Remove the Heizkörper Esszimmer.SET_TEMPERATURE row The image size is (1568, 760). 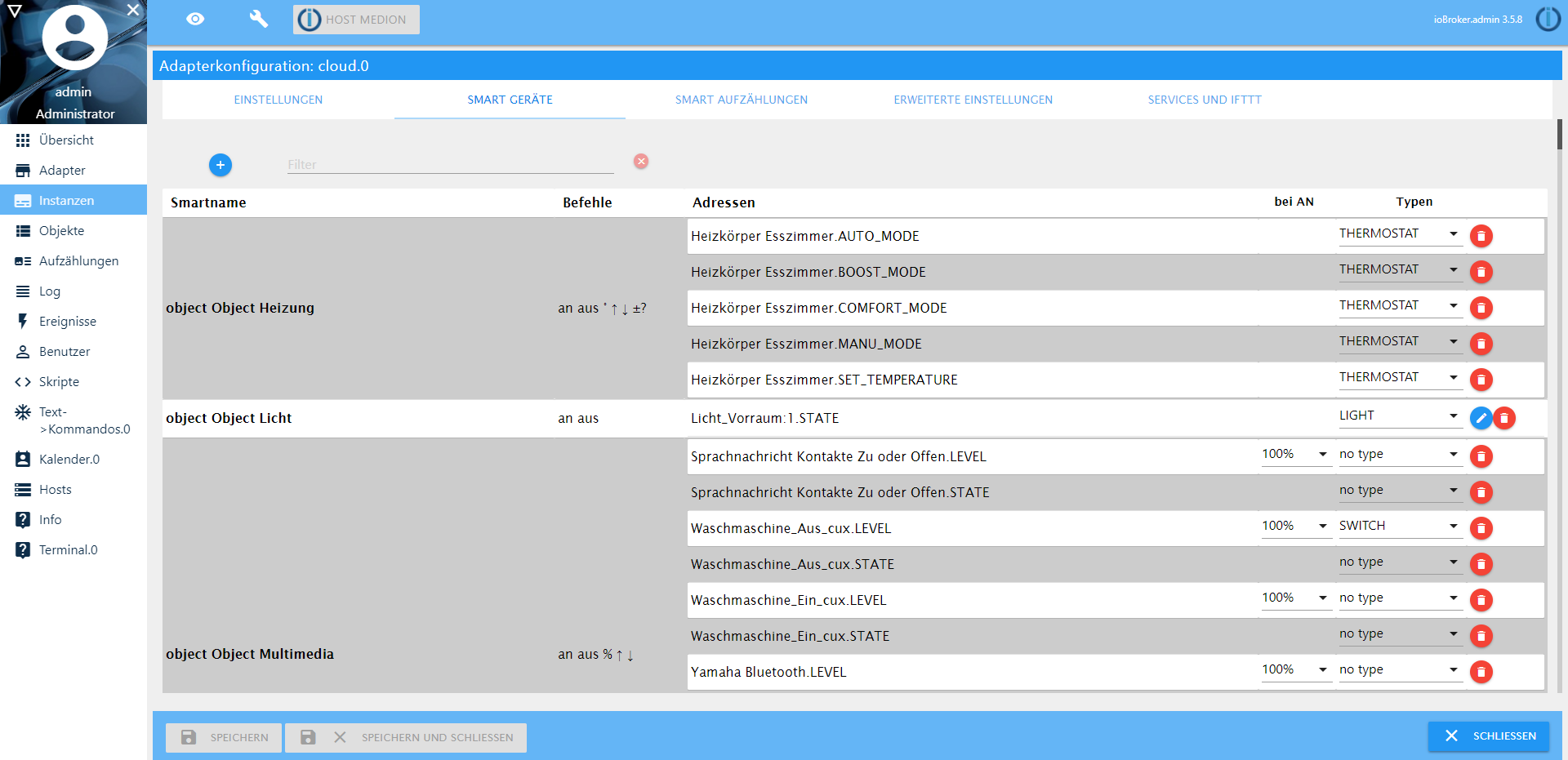pos(1481,380)
